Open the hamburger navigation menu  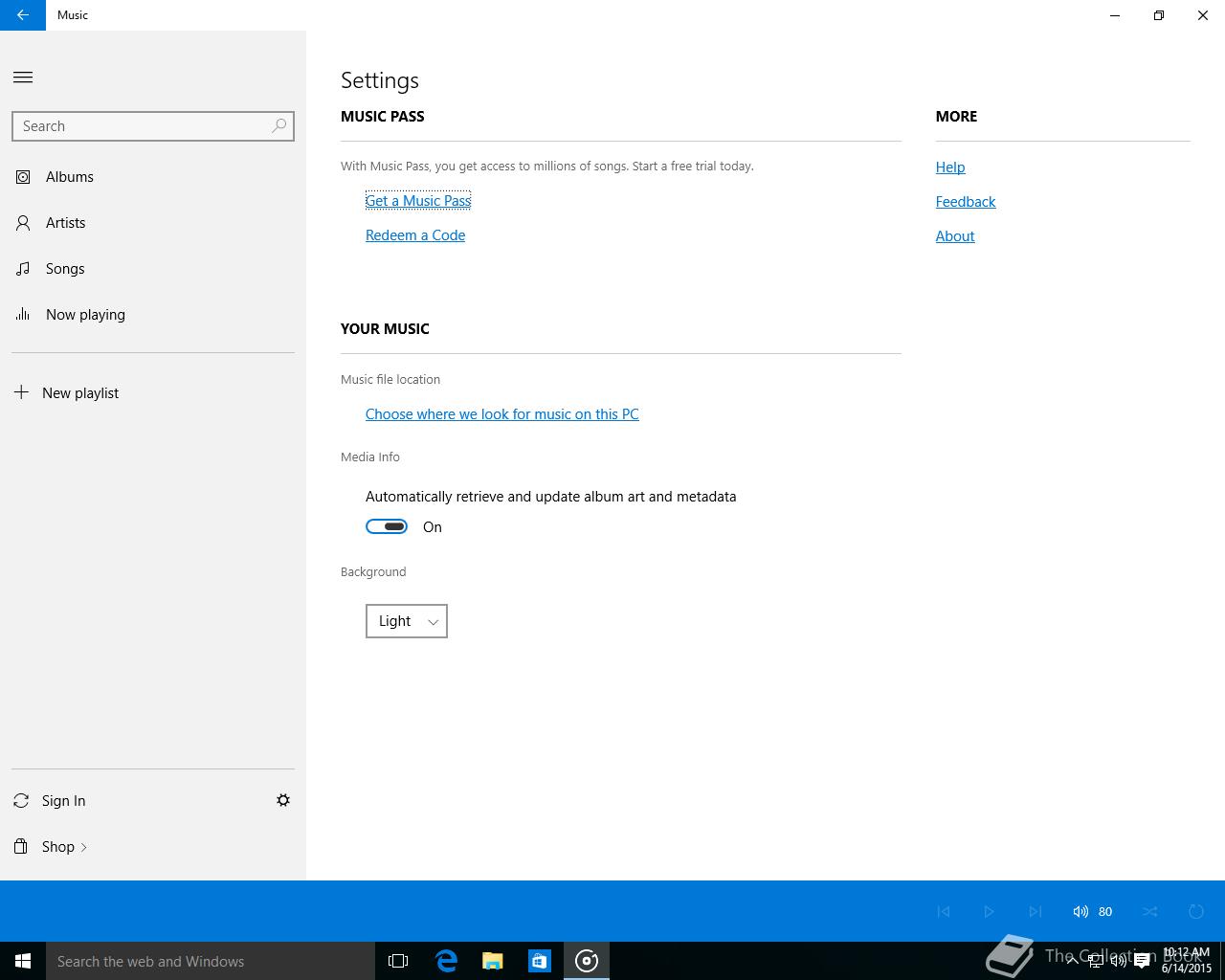click(x=23, y=78)
